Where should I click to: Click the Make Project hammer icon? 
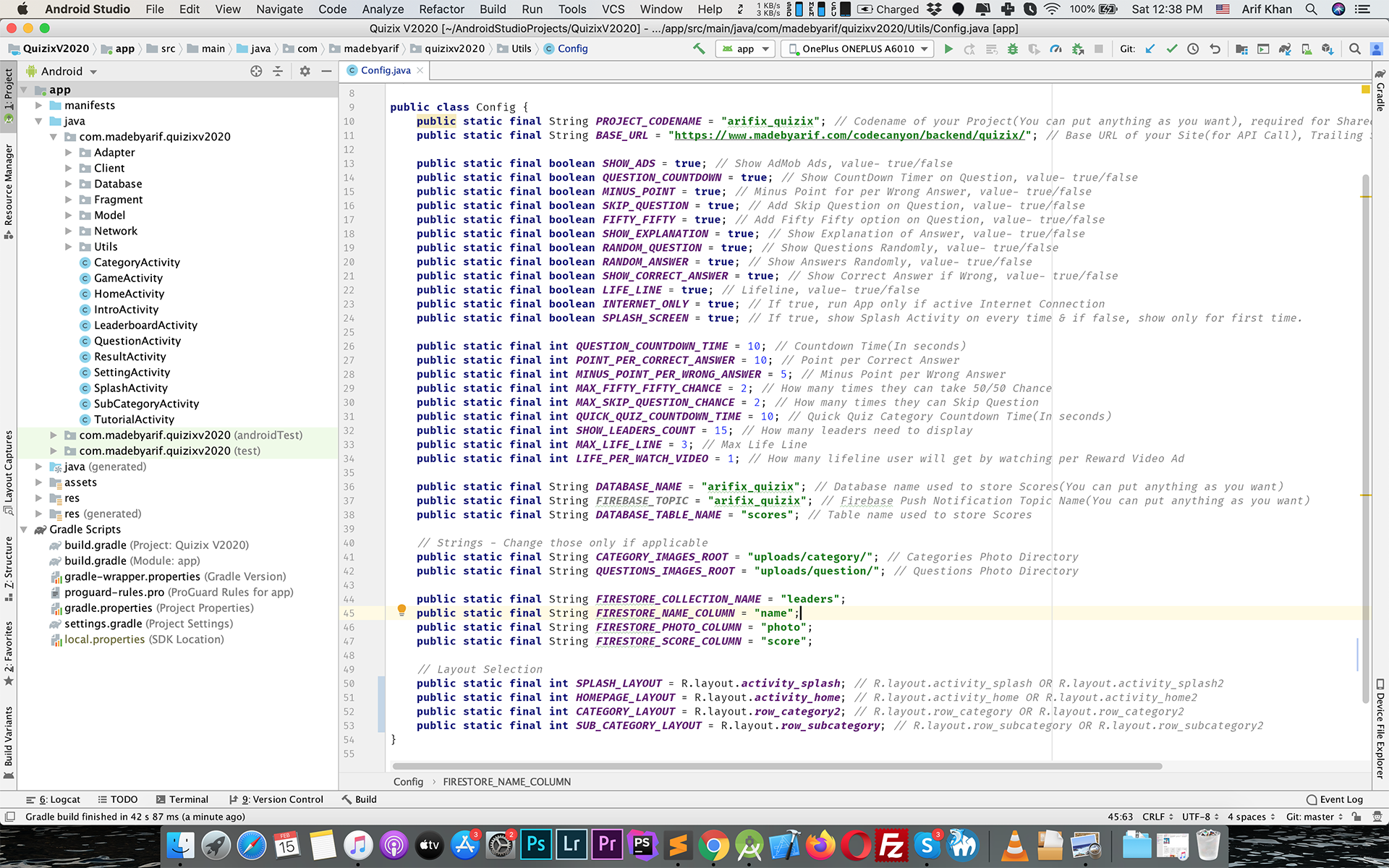699,48
